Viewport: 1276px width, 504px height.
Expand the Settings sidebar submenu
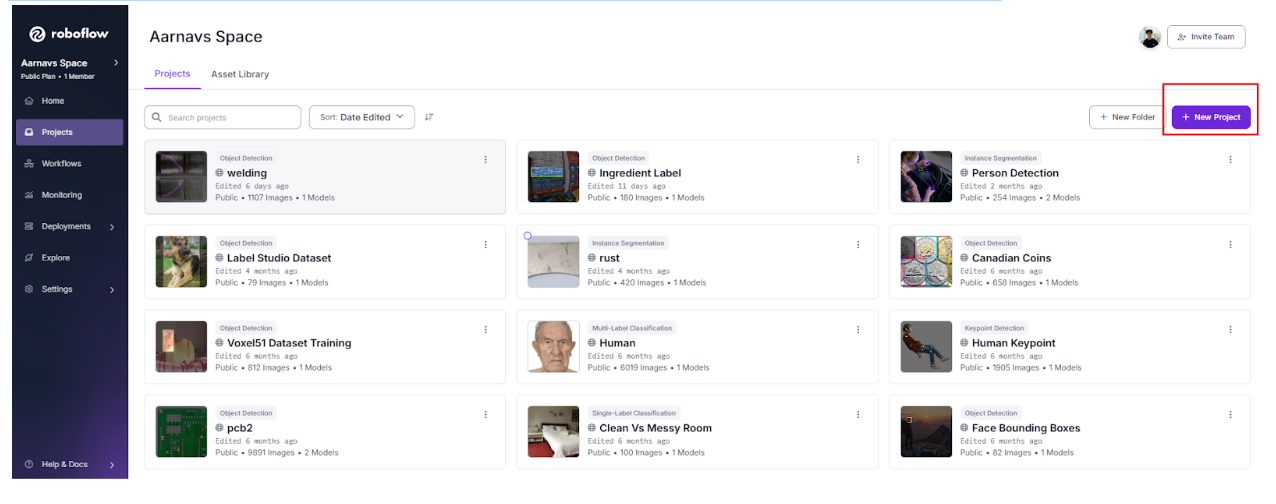tap(111, 290)
